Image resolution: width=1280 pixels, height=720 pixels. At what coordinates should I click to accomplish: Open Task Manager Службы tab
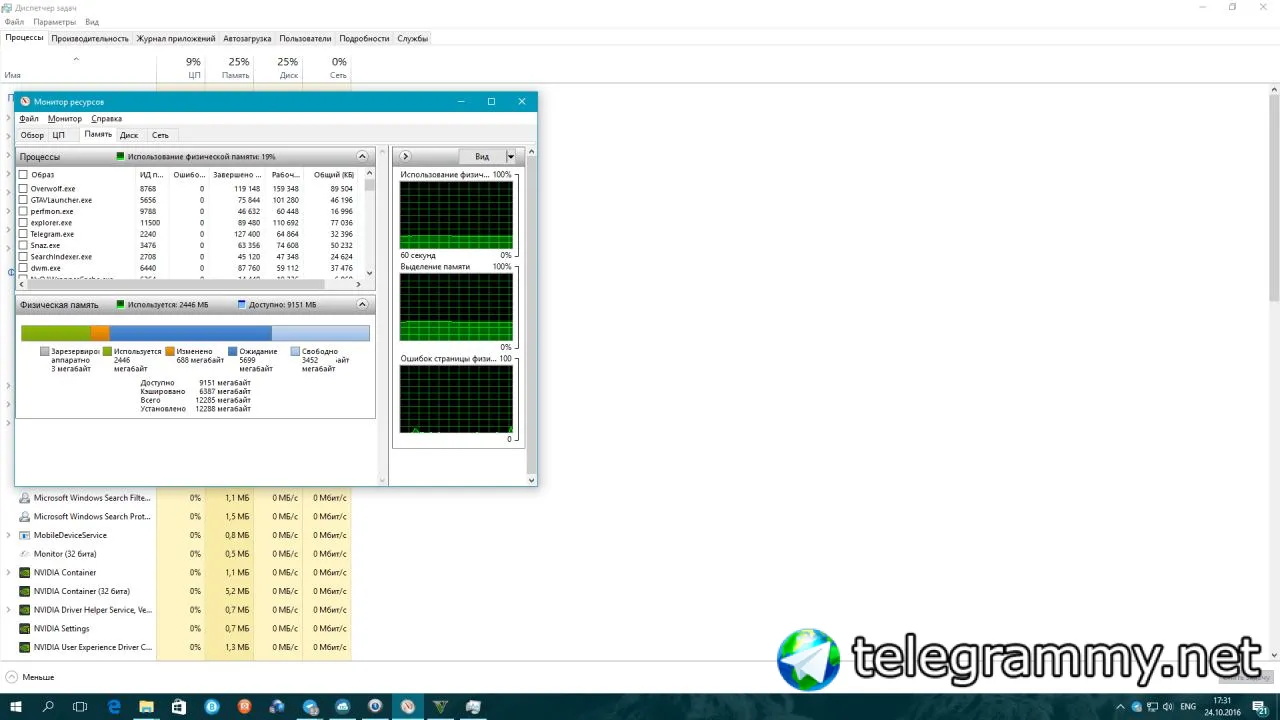click(412, 39)
